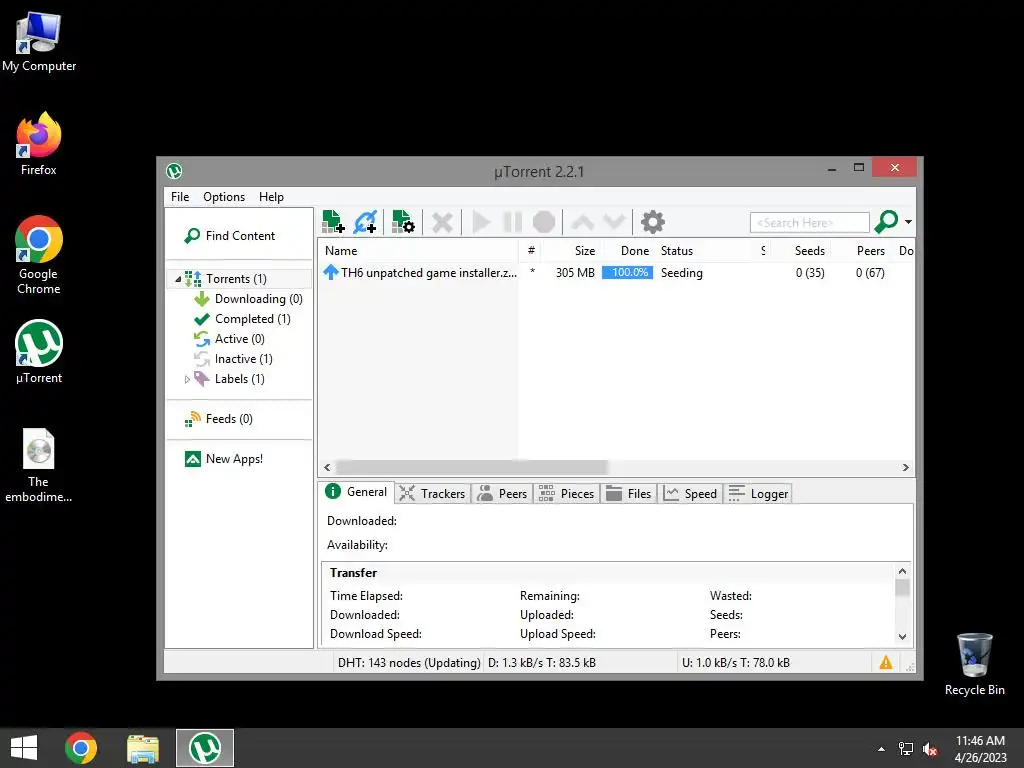Sort torrents by Status column header
This screenshot has height=768, width=1024.
coord(705,251)
